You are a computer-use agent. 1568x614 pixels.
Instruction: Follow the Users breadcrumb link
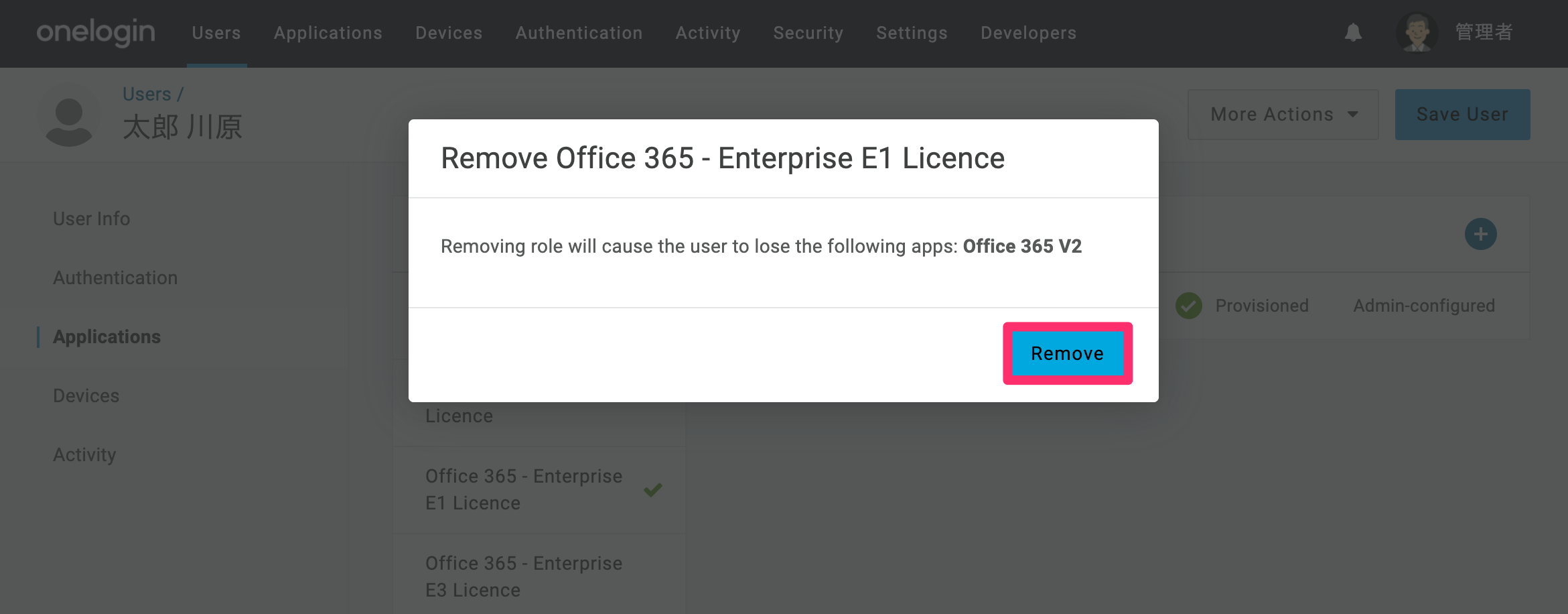tap(147, 94)
